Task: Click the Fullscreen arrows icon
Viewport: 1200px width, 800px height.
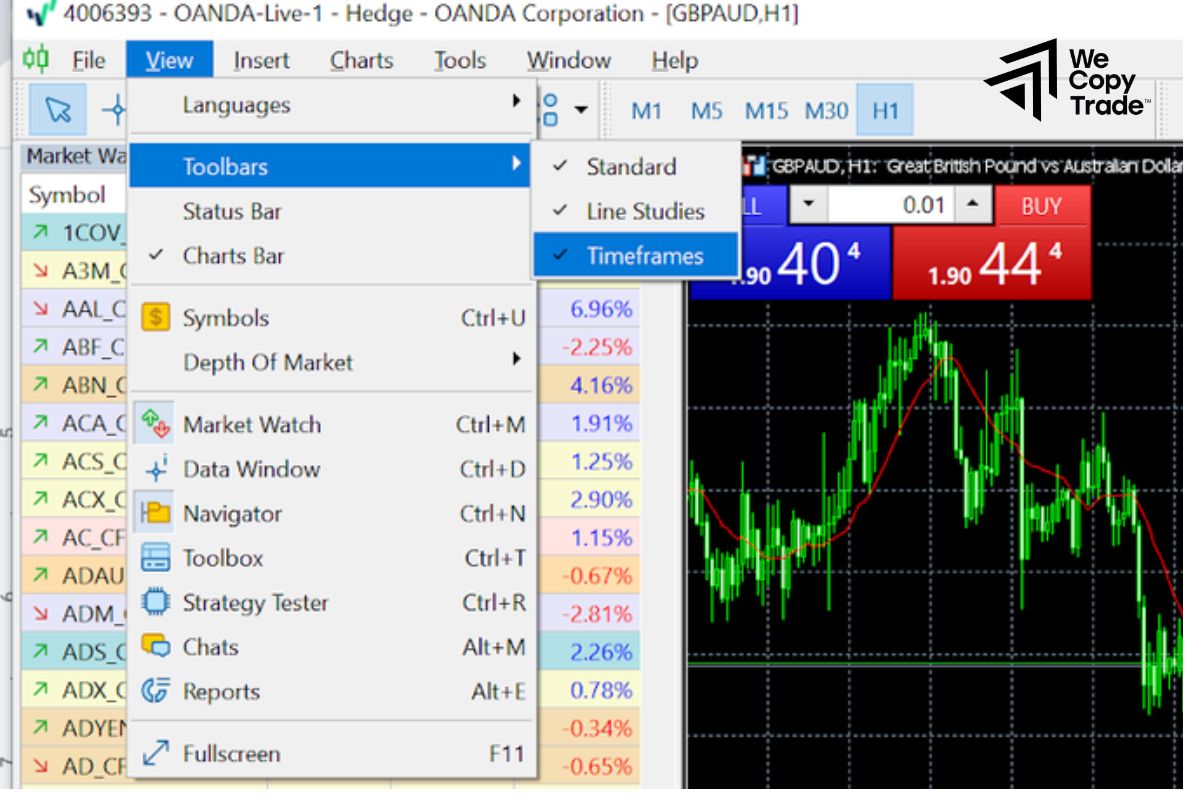Action: coord(155,754)
